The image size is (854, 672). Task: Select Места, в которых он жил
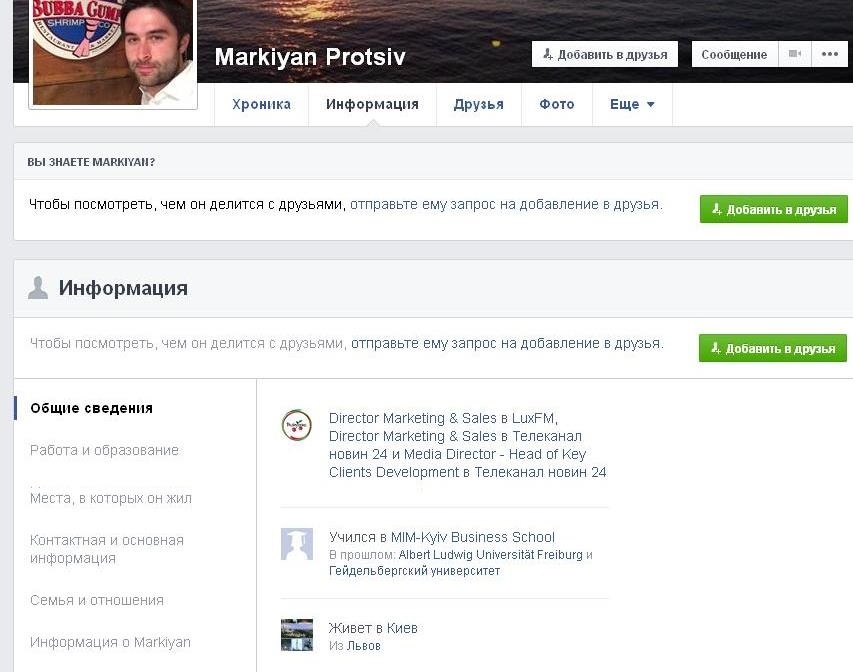pos(111,498)
